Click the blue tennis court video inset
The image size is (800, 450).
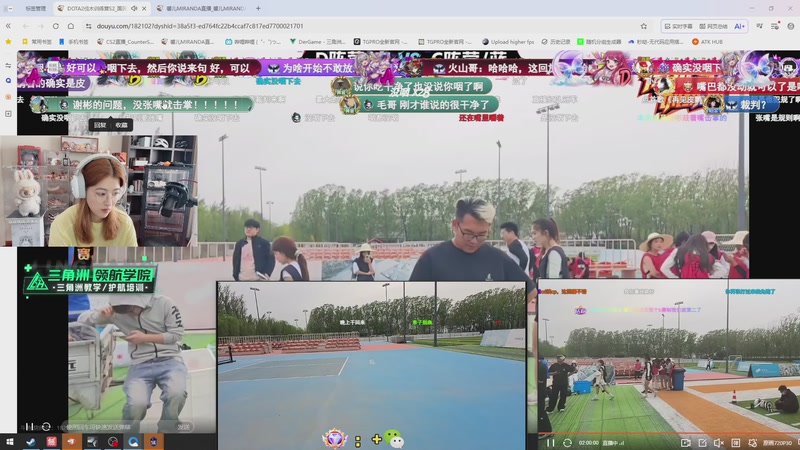371,365
